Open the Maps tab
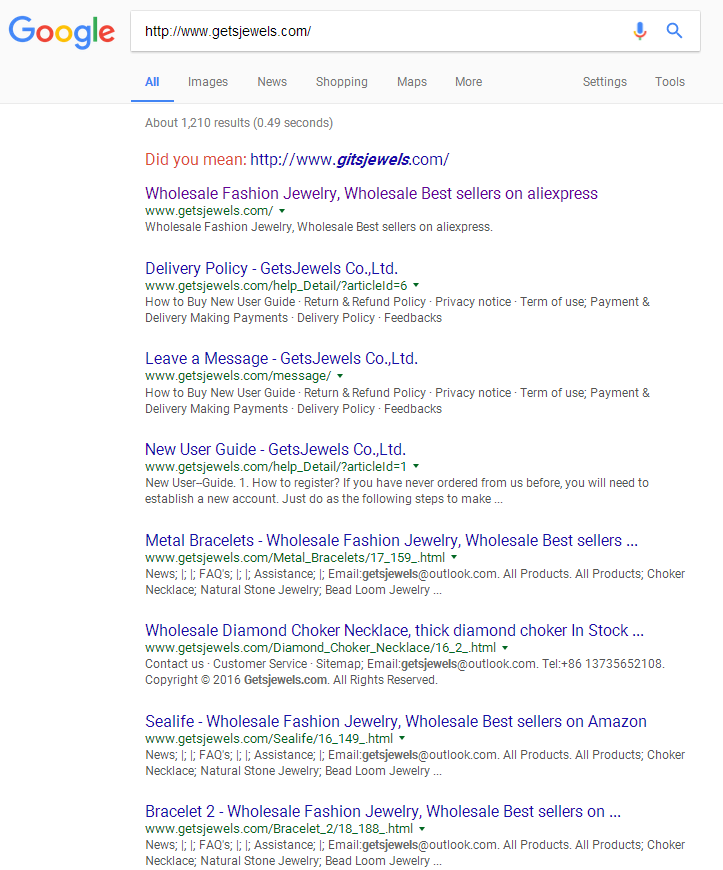Image resolution: width=723 pixels, height=870 pixels. click(412, 82)
